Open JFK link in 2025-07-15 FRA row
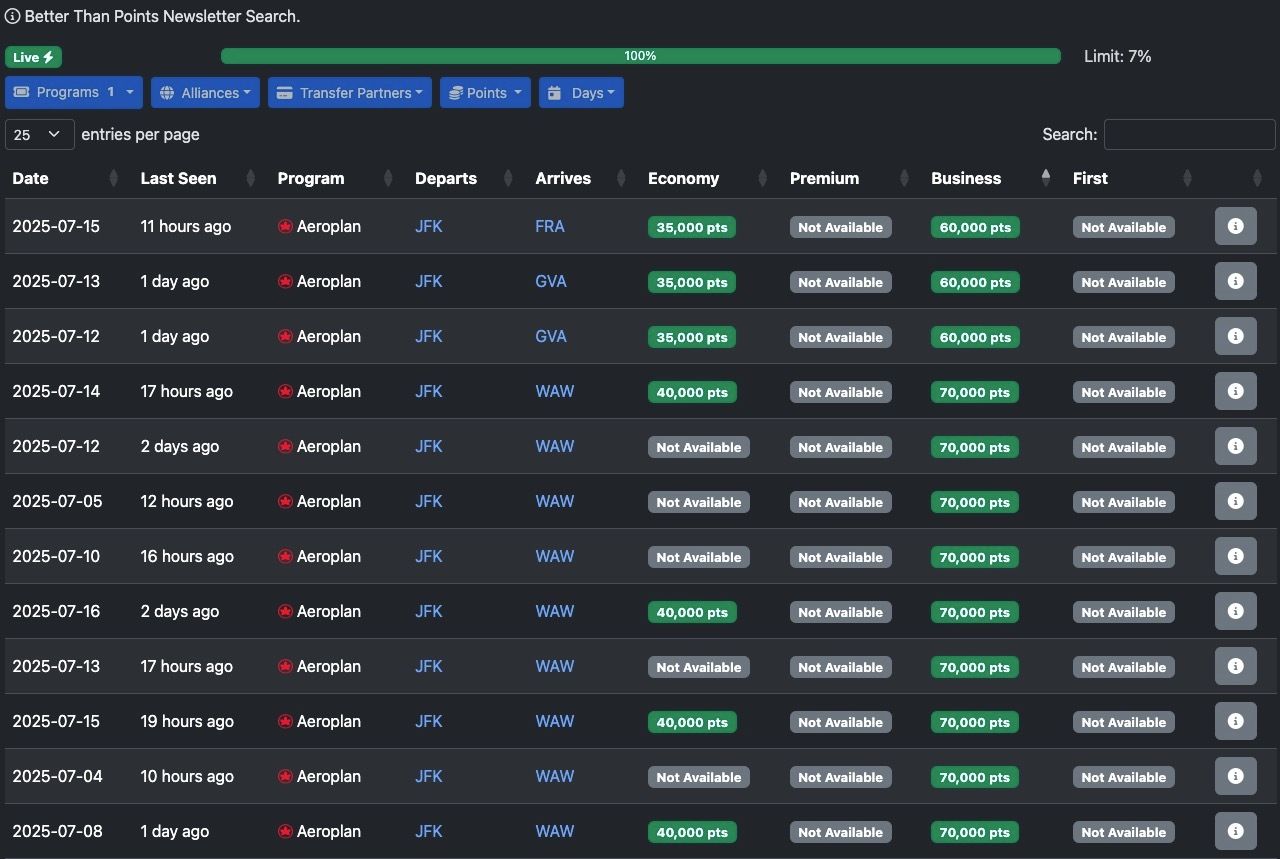This screenshot has width=1280, height=859. tap(429, 227)
